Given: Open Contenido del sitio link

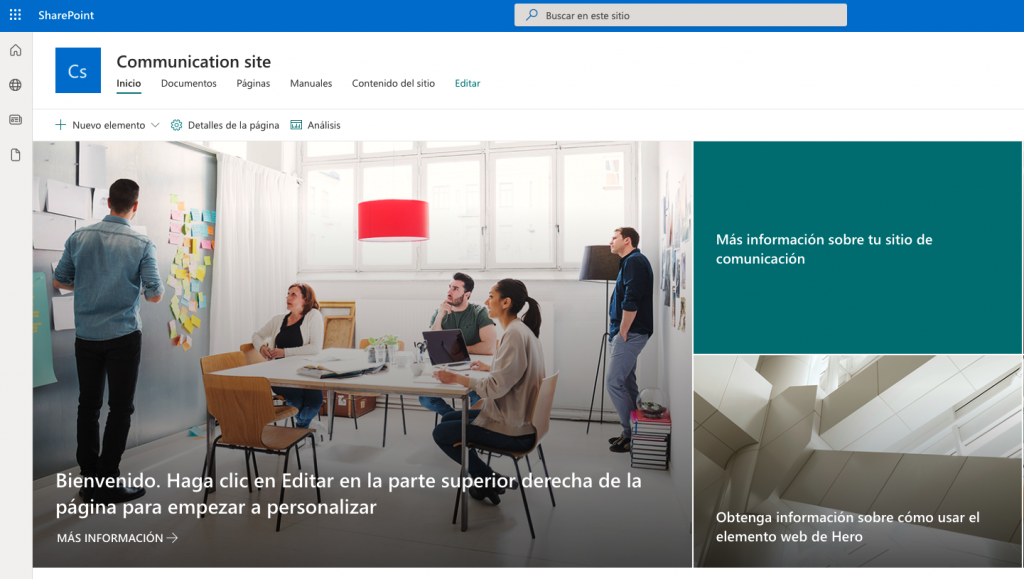Looking at the screenshot, I should [x=393, y=84].
